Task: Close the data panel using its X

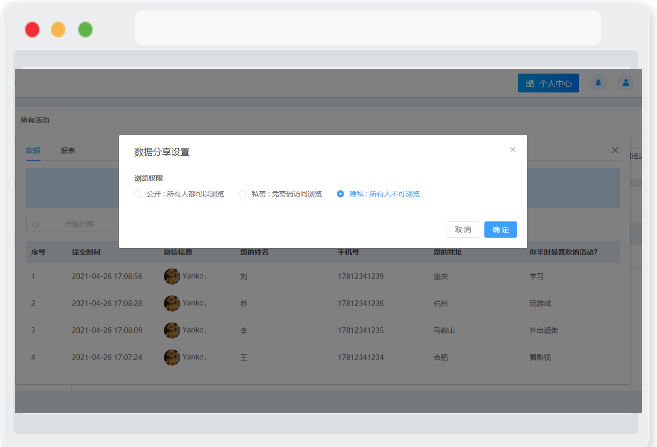Action: [x=615, y=150]
